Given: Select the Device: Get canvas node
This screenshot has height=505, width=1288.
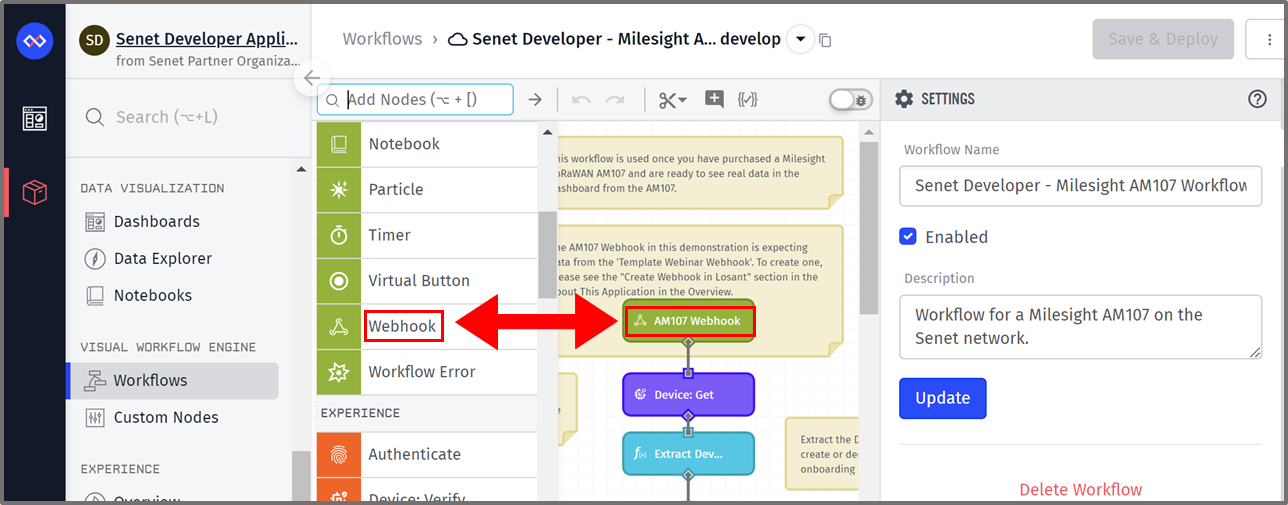Looking at the screenshot, I should [x=689, y=395].
